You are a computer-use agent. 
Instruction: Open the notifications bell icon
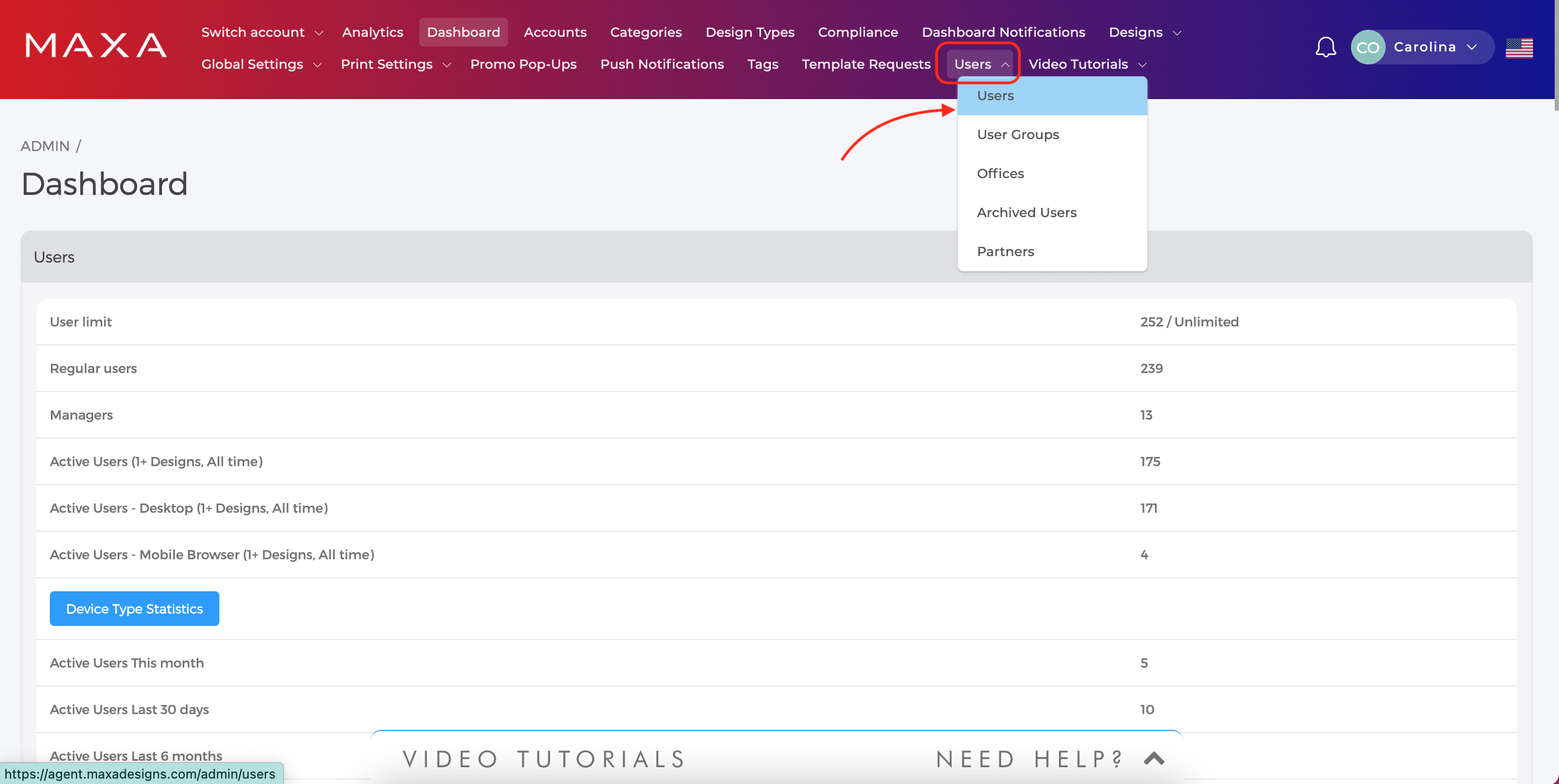tap(1326, 47)
